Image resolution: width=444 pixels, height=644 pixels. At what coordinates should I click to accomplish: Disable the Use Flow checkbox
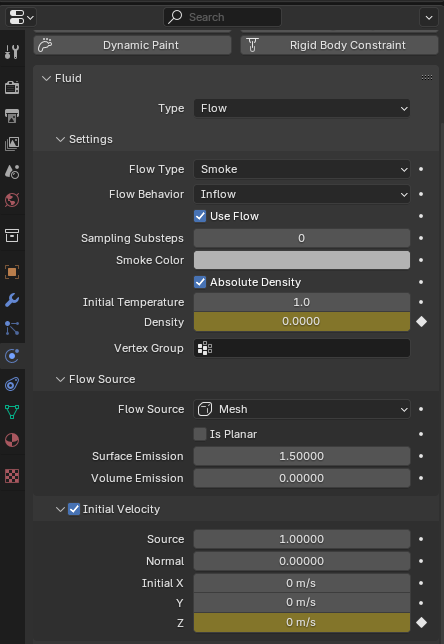click(200, 216)
